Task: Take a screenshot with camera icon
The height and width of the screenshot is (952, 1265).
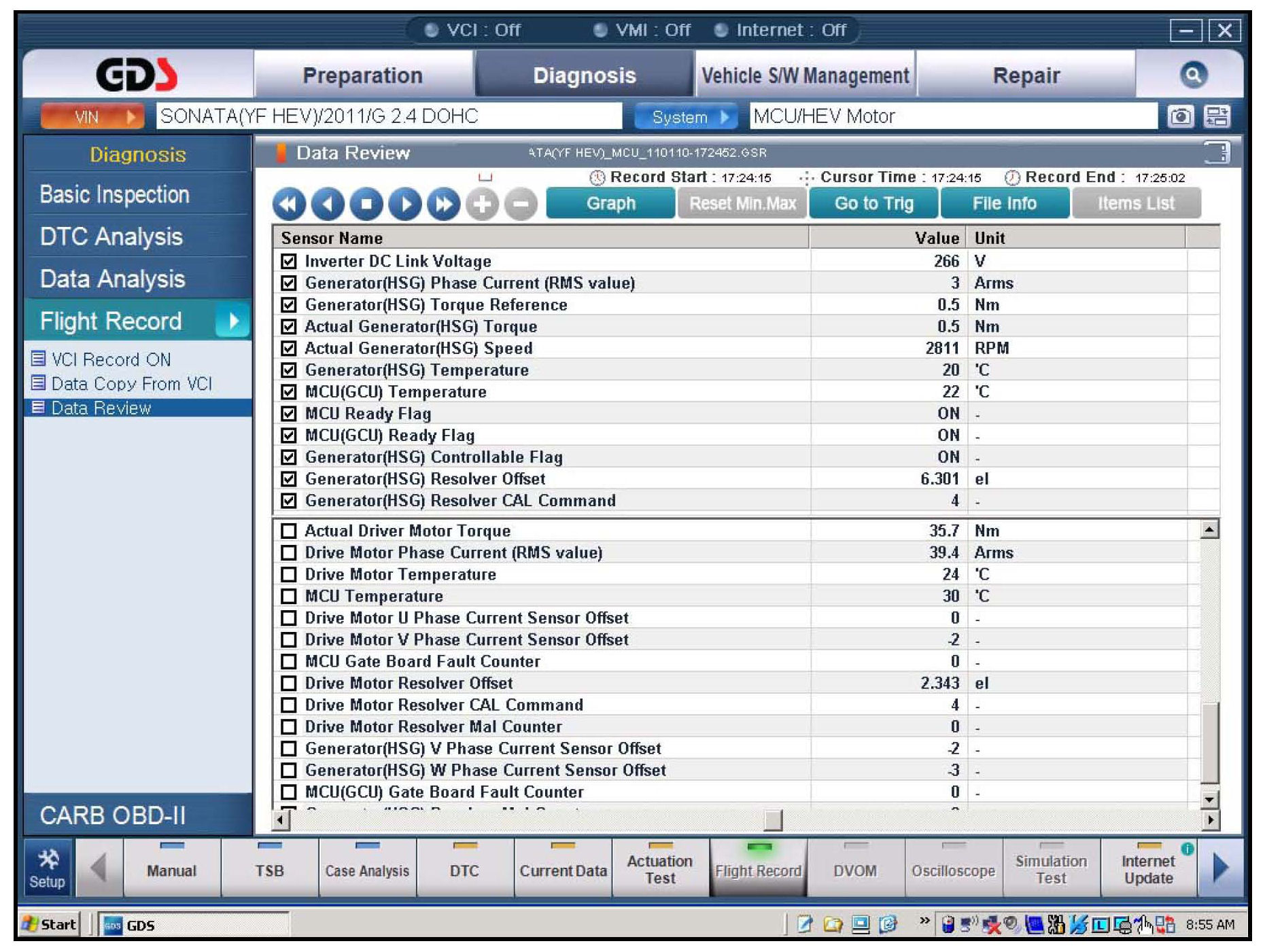Action: (1180, 117)
